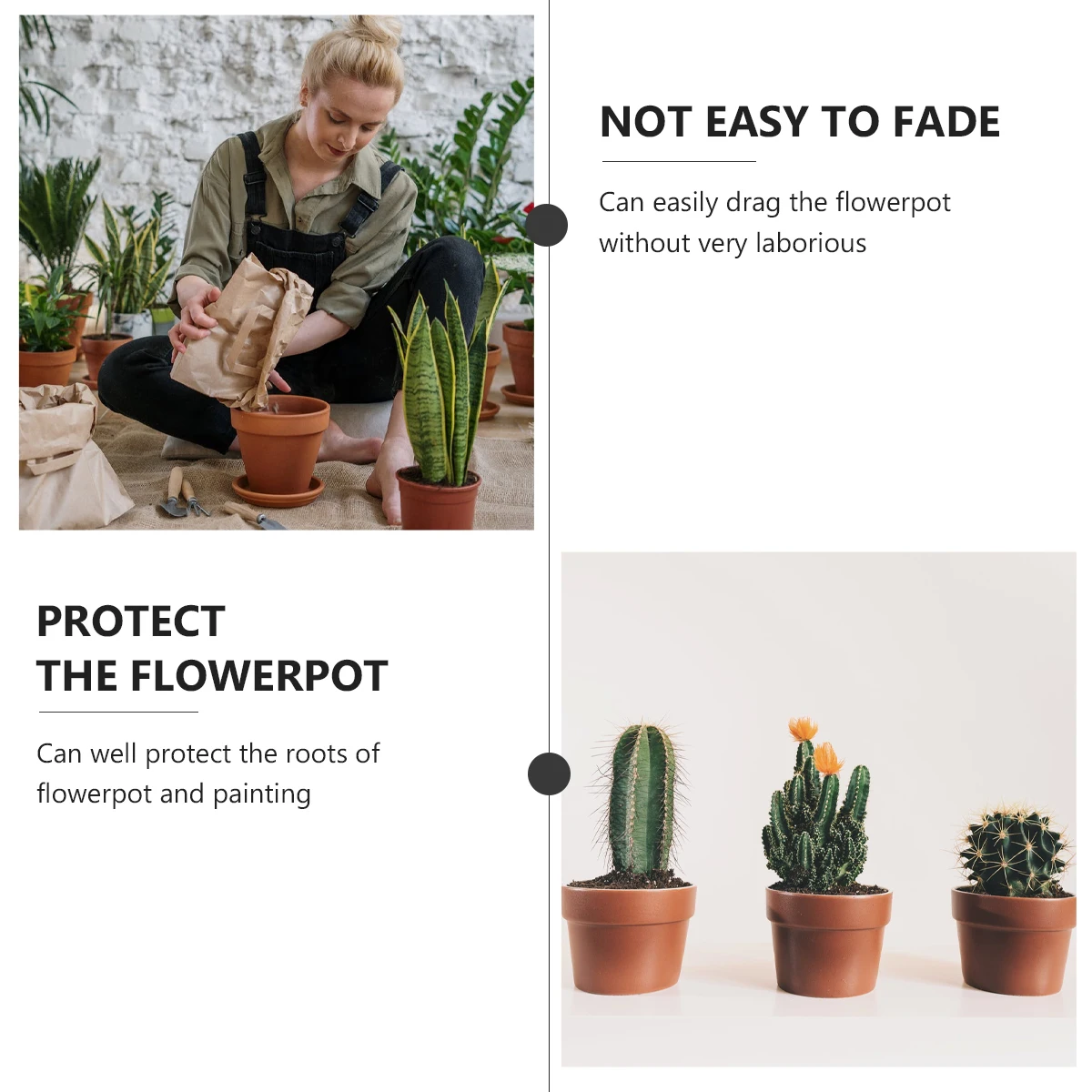The height and width of the screenshot is (1092, 1092).
Task: Click the text 'without very laborious'
Action: click(x=733, y=243)
